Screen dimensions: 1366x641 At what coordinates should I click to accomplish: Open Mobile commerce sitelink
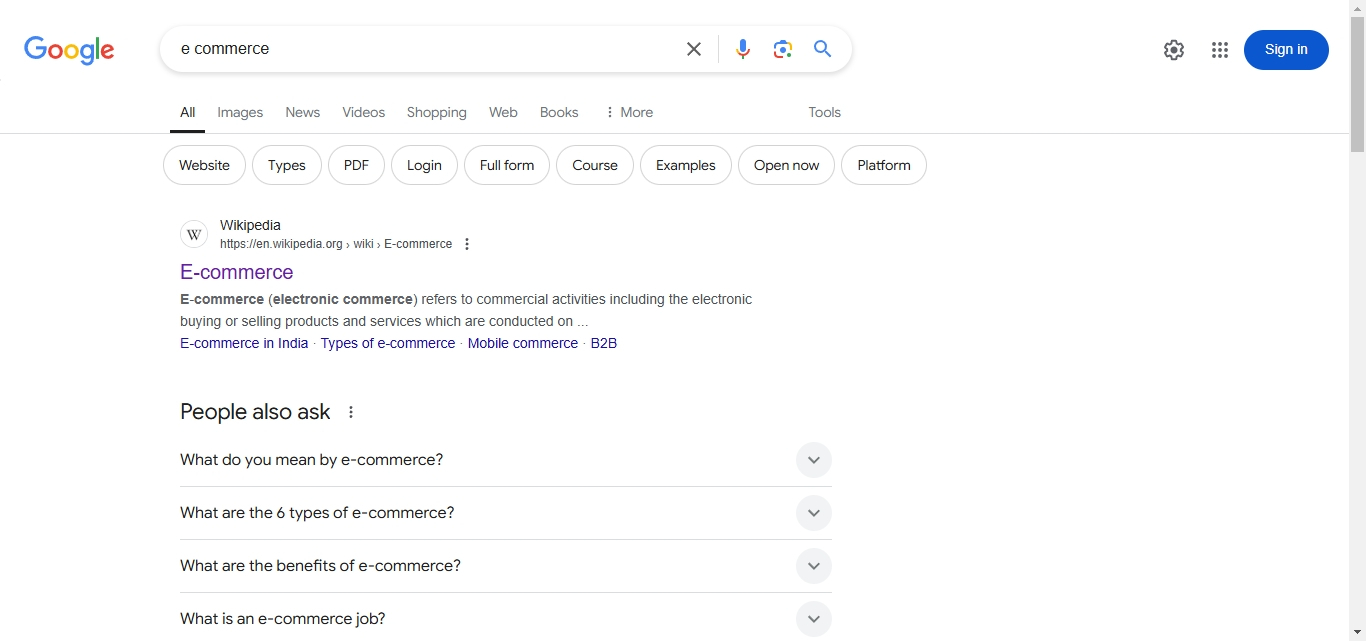[x=523, y=343]
